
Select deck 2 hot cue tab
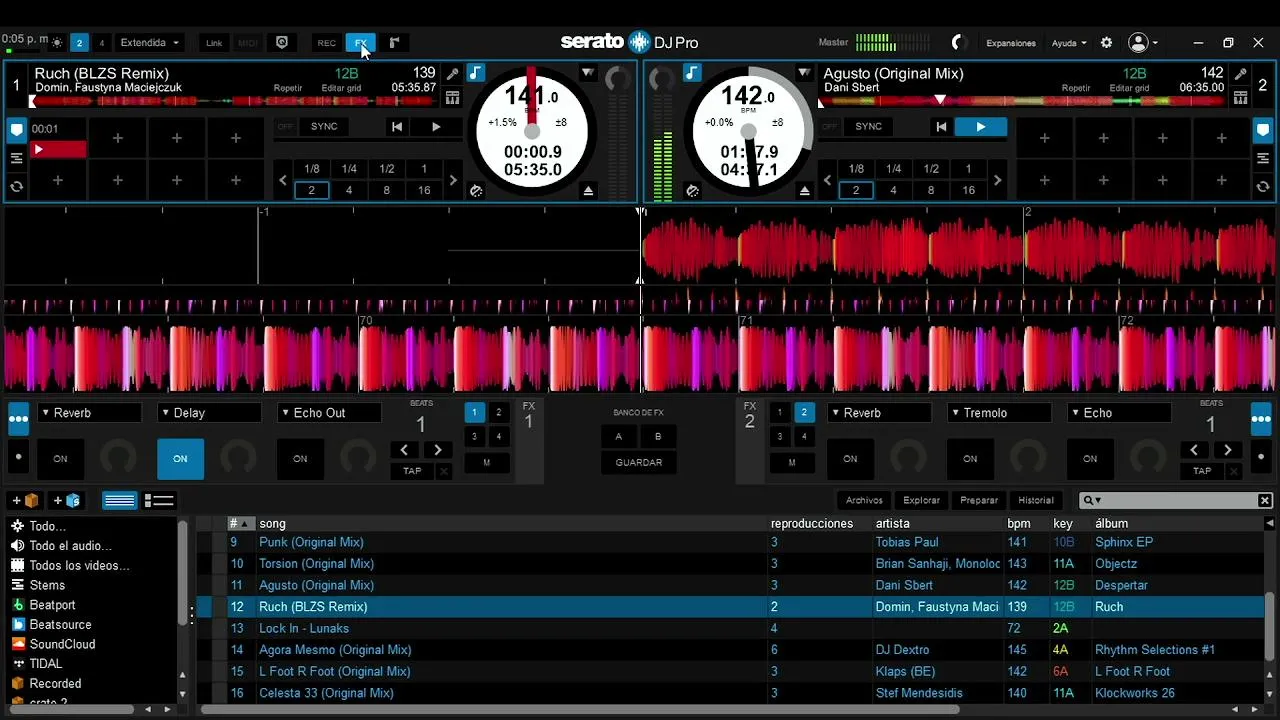pos(1262,130)
